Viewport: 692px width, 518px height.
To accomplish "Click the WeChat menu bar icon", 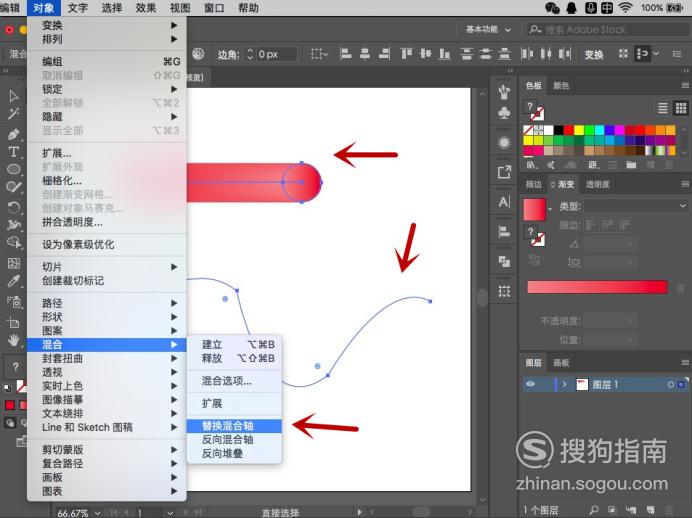I will point(552,8).
